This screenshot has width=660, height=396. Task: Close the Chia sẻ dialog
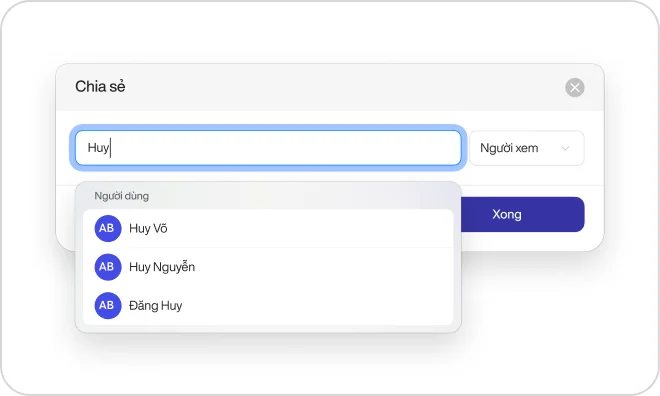pos(575,88)
